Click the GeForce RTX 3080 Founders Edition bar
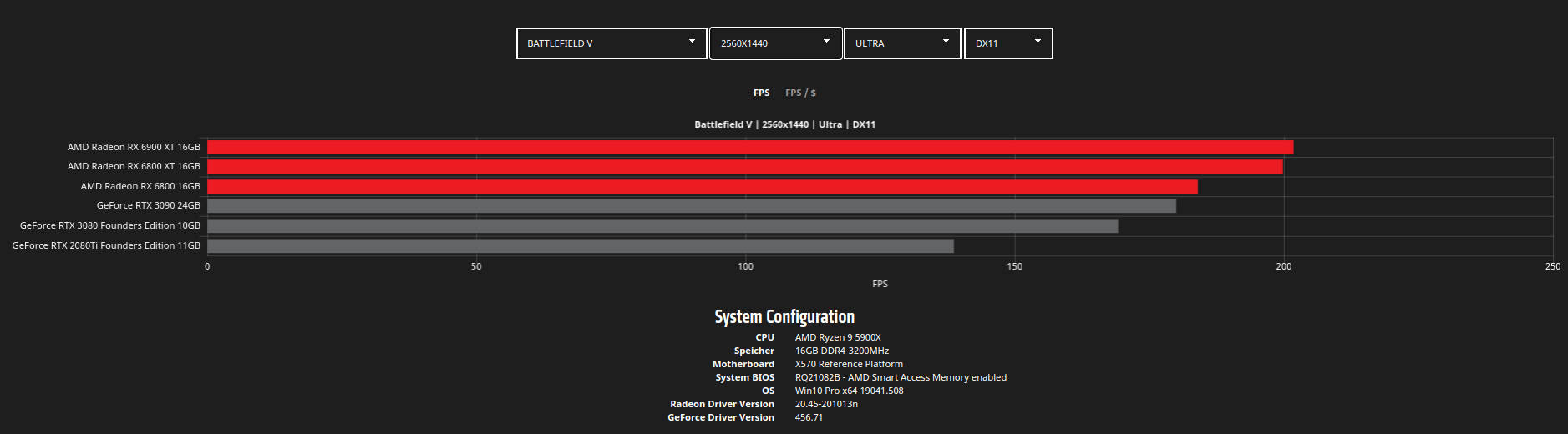This screenshot has height=434, width=1568. 662,226
